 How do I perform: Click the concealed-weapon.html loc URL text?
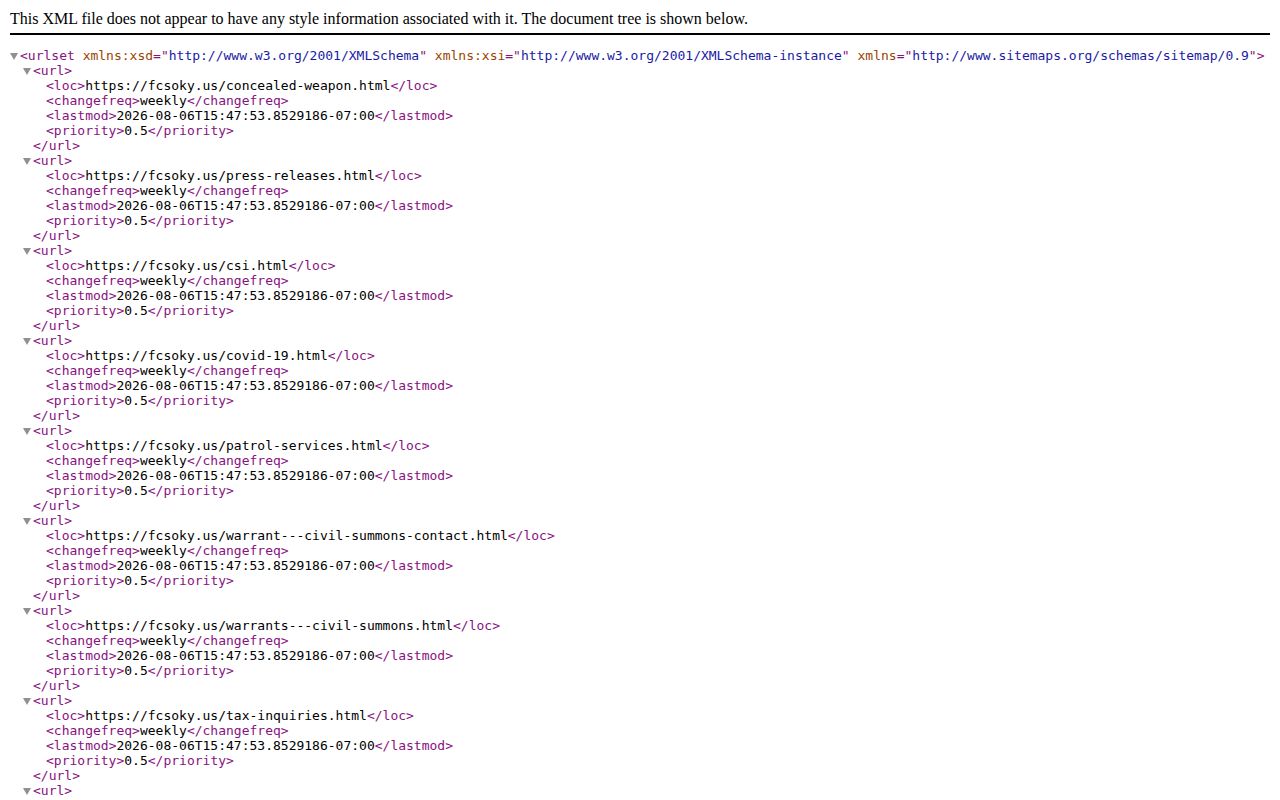click(x=238, y=86)
